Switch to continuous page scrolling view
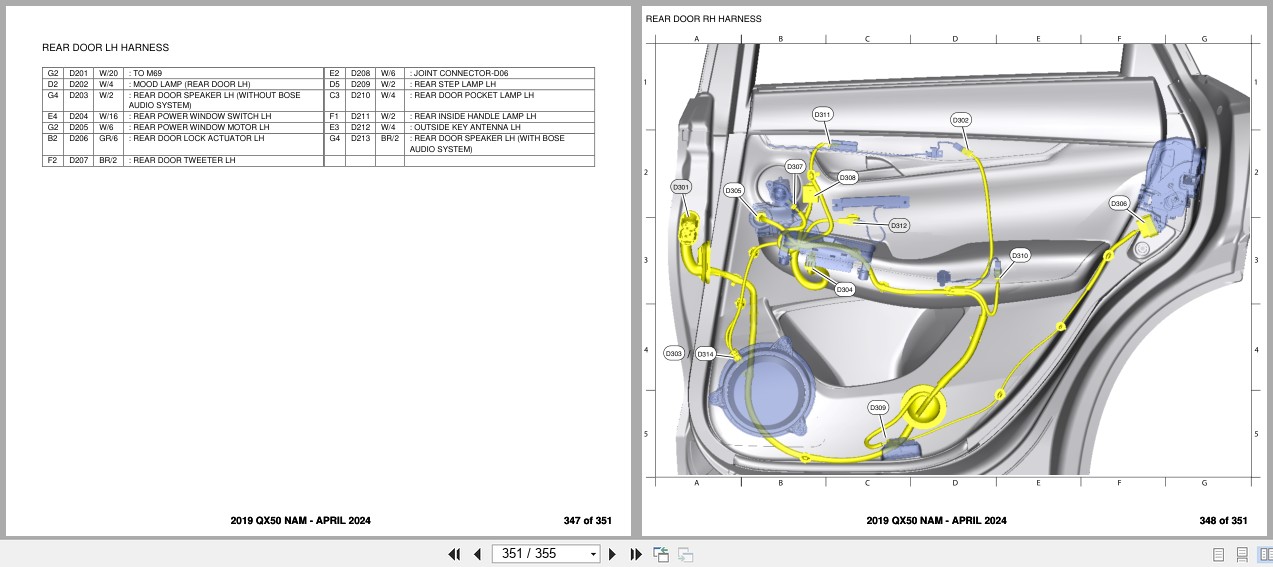The image size is (1273, 567). pyautogui.click(x=1242, y=554)
